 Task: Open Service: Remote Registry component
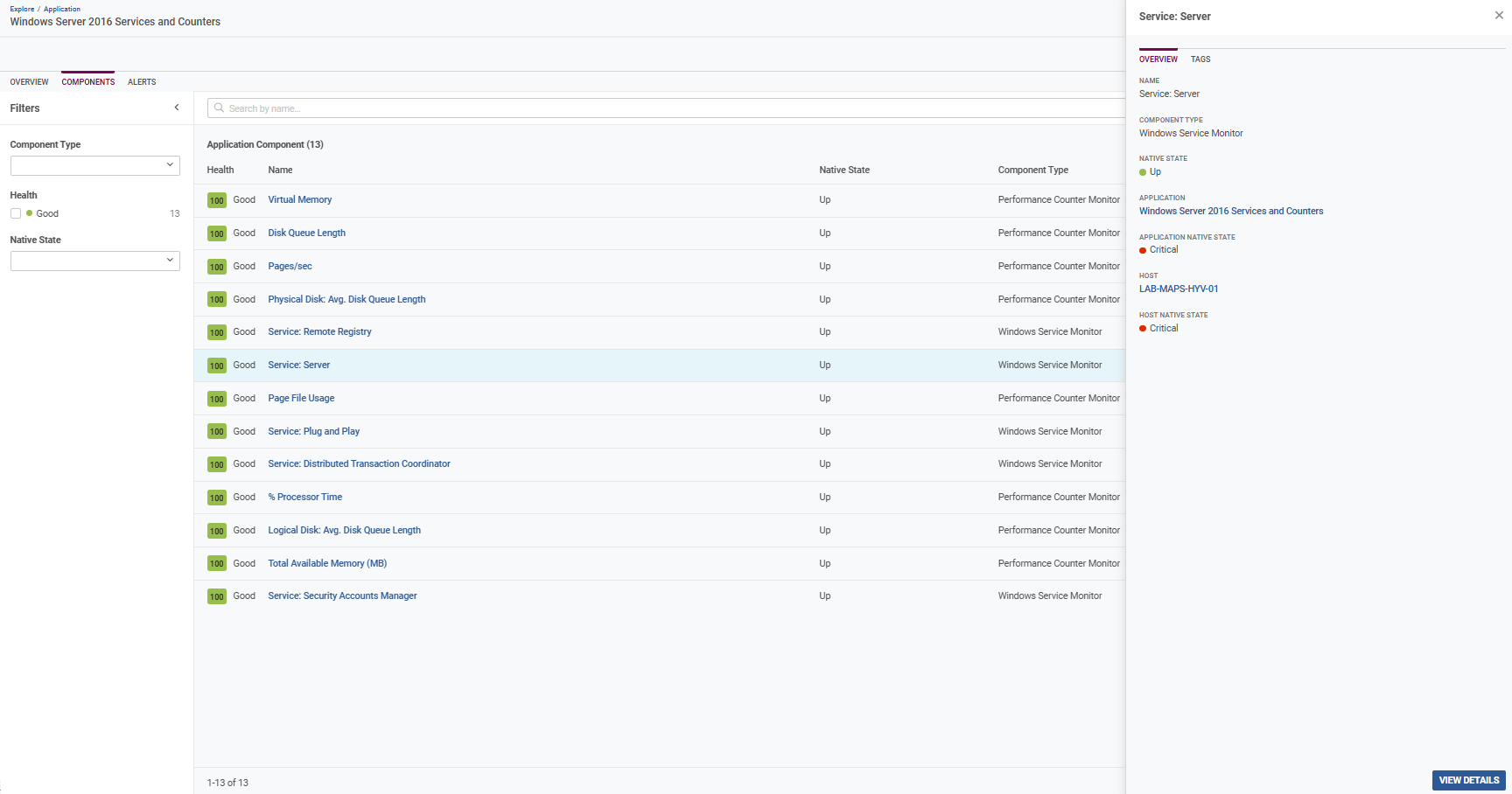pos(319,332)
